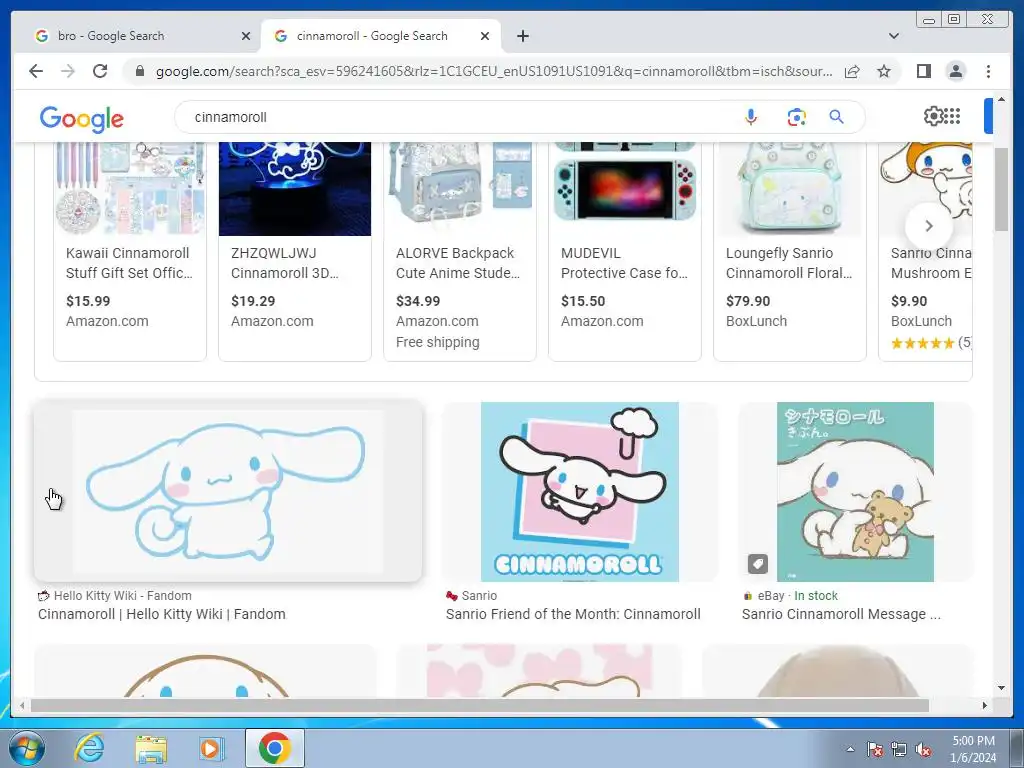Open the Windows Start menu
Image resolution: width=1024 pixels, height=768 pixels.
point(25,748)
